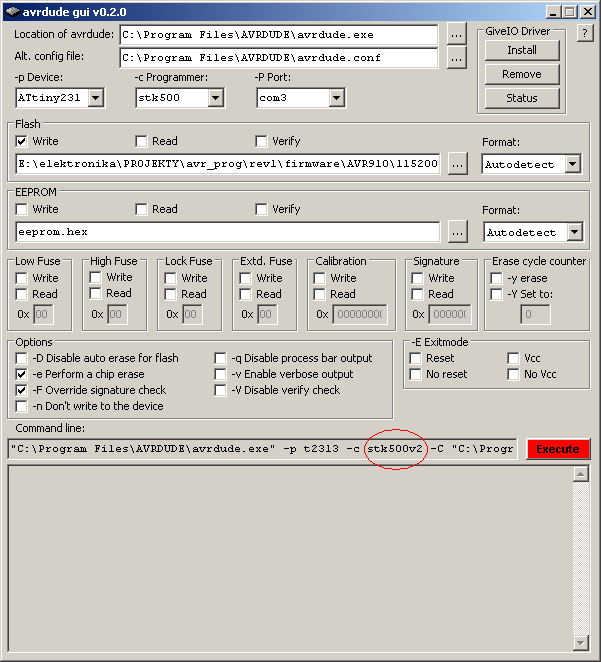Toggle -F Override signature check
601x662 pixels.
21,390
